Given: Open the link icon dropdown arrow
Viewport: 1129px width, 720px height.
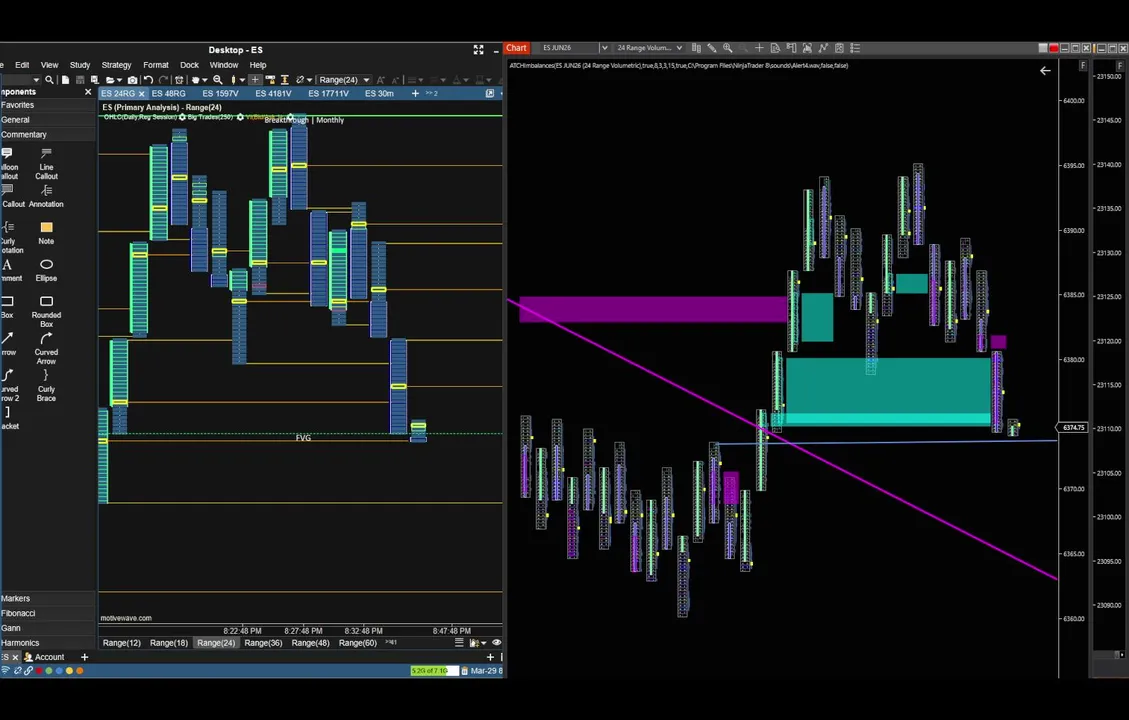Looking at the screenshot, I should coord(310,80).
